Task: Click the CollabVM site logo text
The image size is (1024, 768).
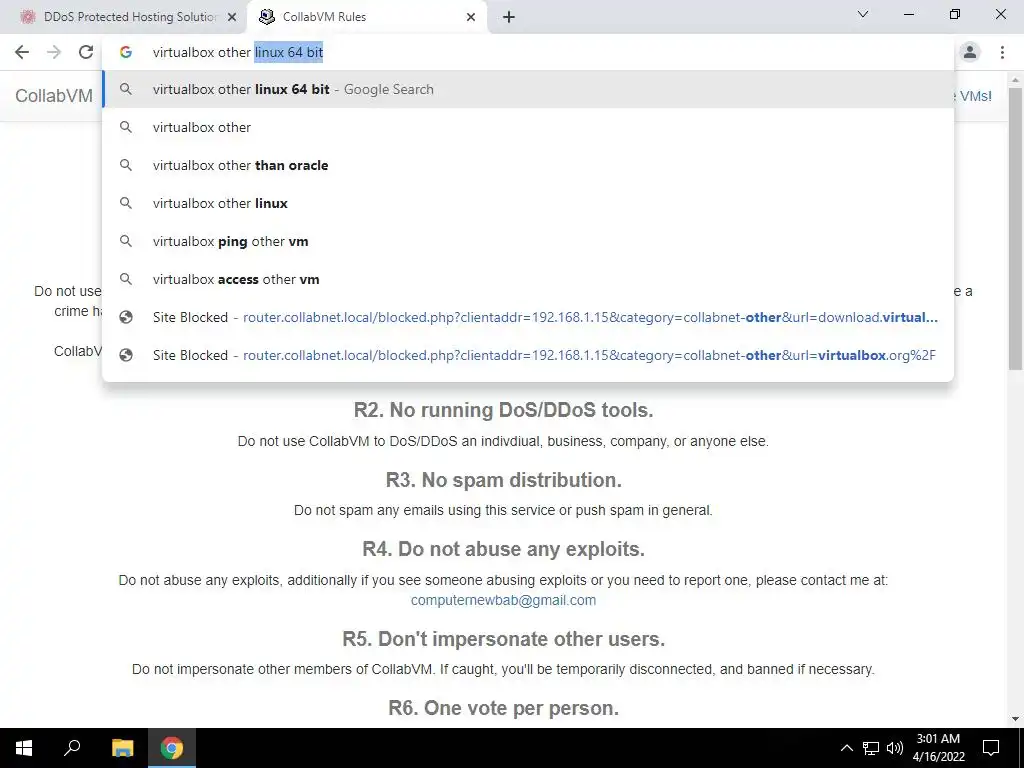Action: tap(54, 96)
